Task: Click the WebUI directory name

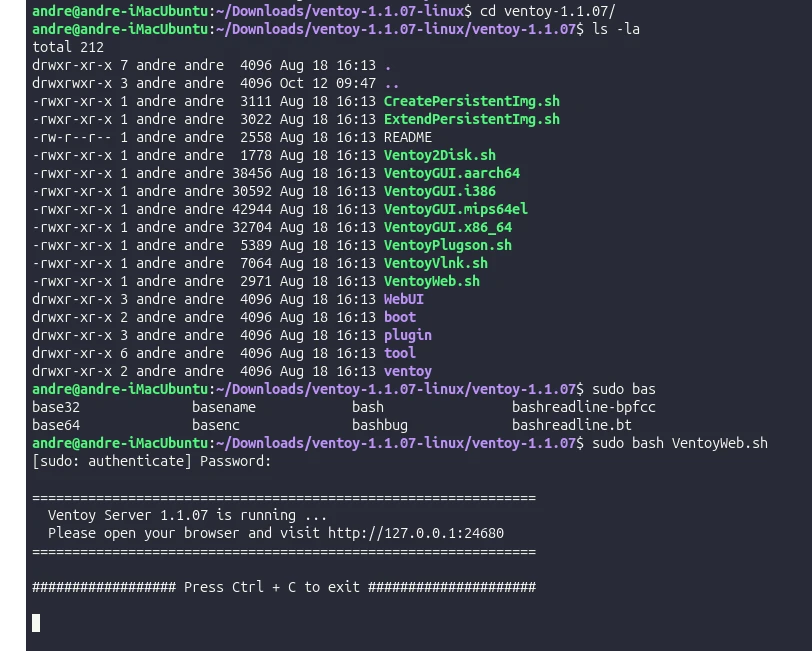Action: pos(403,299)
